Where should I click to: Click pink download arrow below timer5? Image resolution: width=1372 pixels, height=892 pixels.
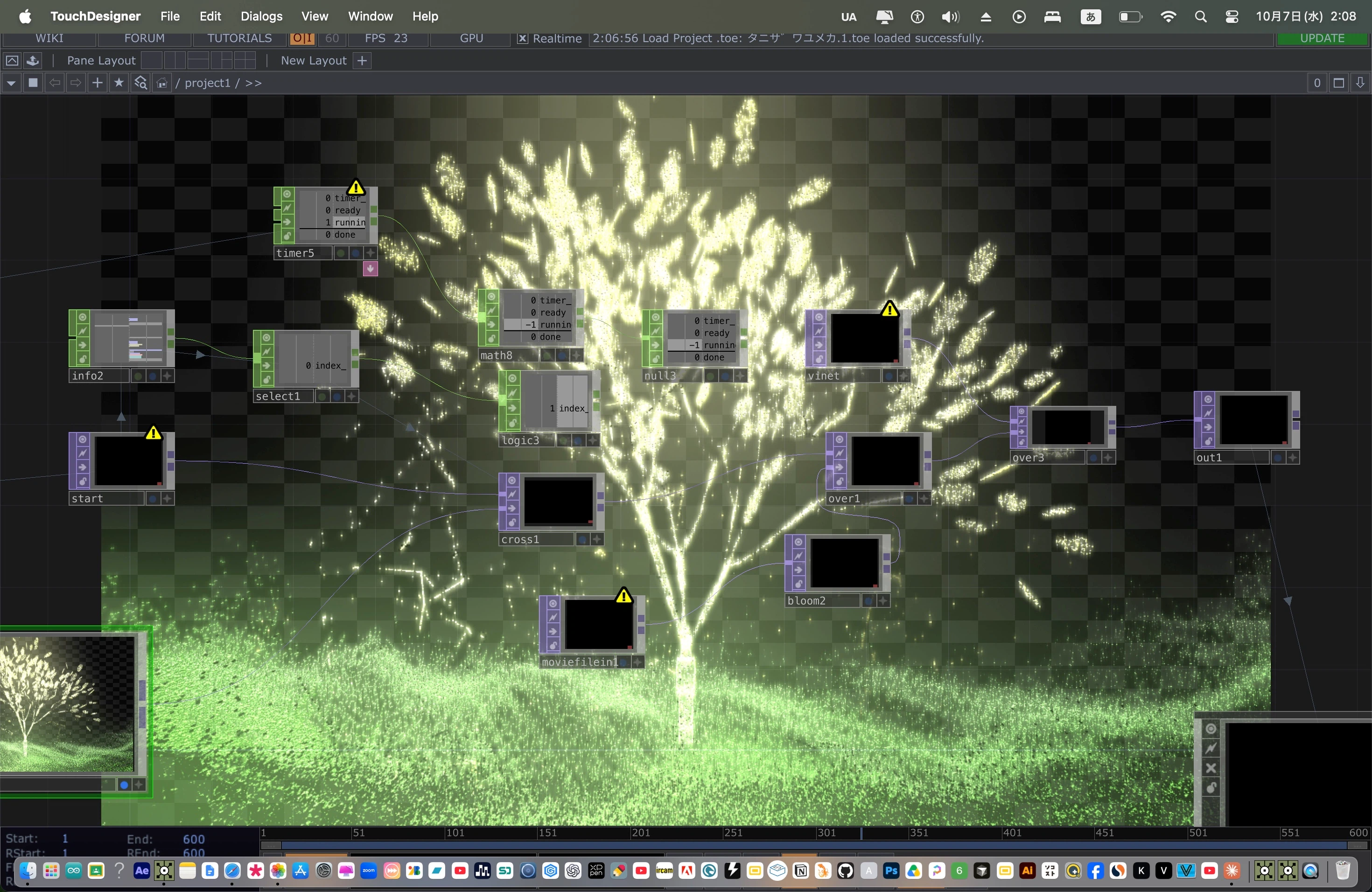(x=370, y=269)
